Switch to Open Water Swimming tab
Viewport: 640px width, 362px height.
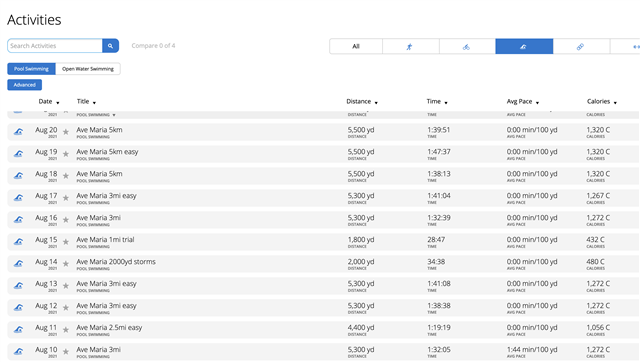pos(88,69)
